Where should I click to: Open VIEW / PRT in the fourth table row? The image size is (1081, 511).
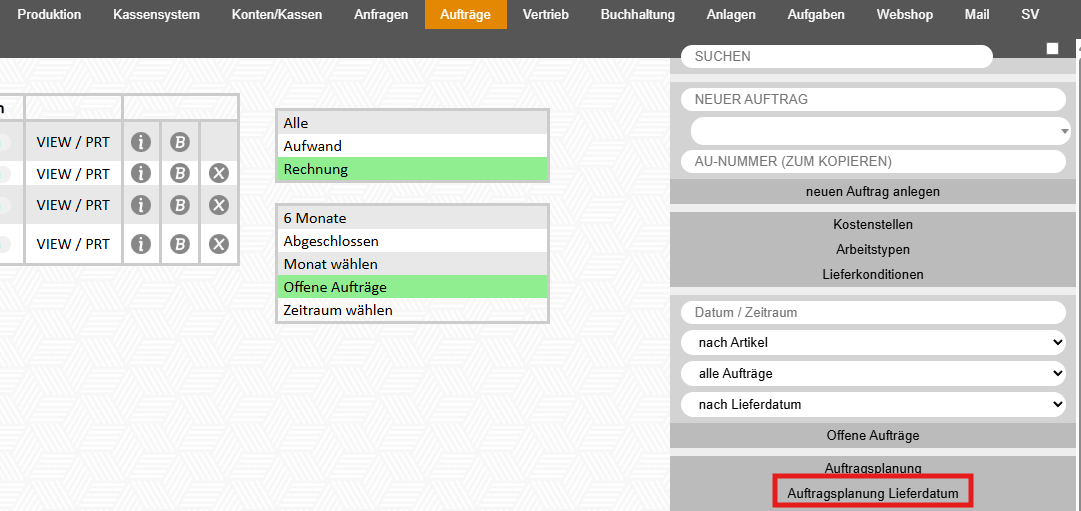click(x=73, y=244)
